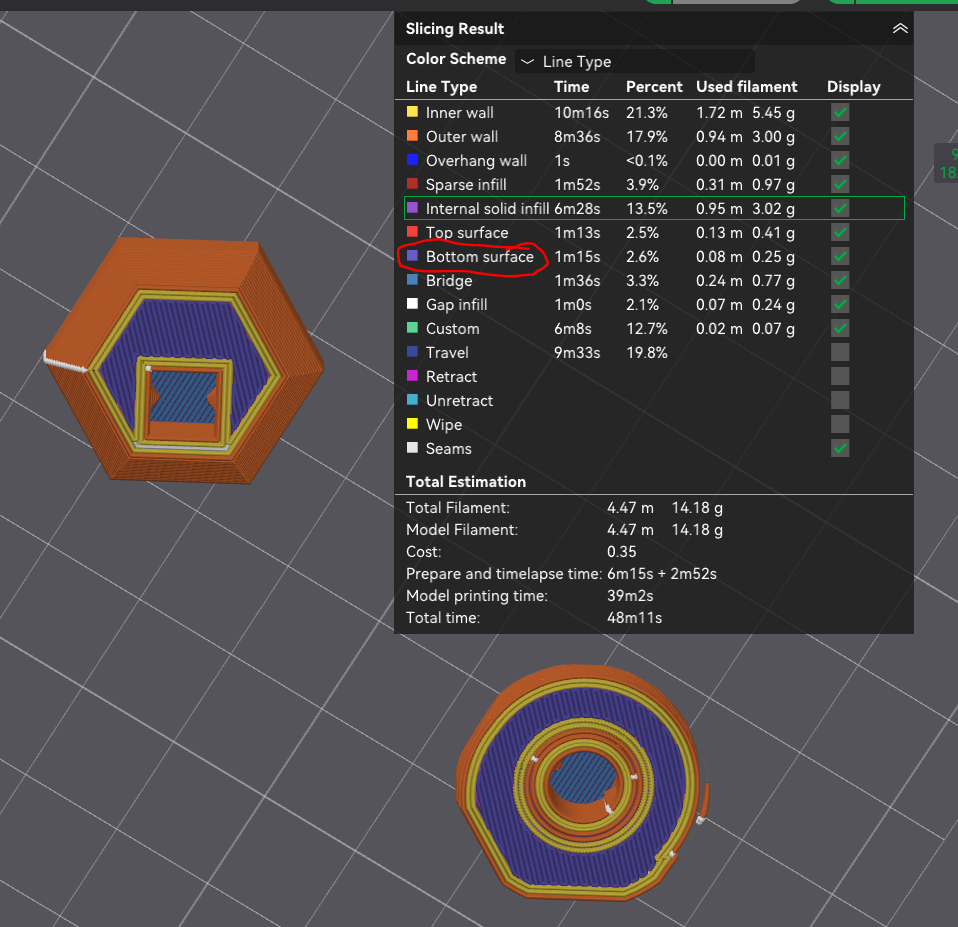Toggle Seams display checkbox

[840, 449]
